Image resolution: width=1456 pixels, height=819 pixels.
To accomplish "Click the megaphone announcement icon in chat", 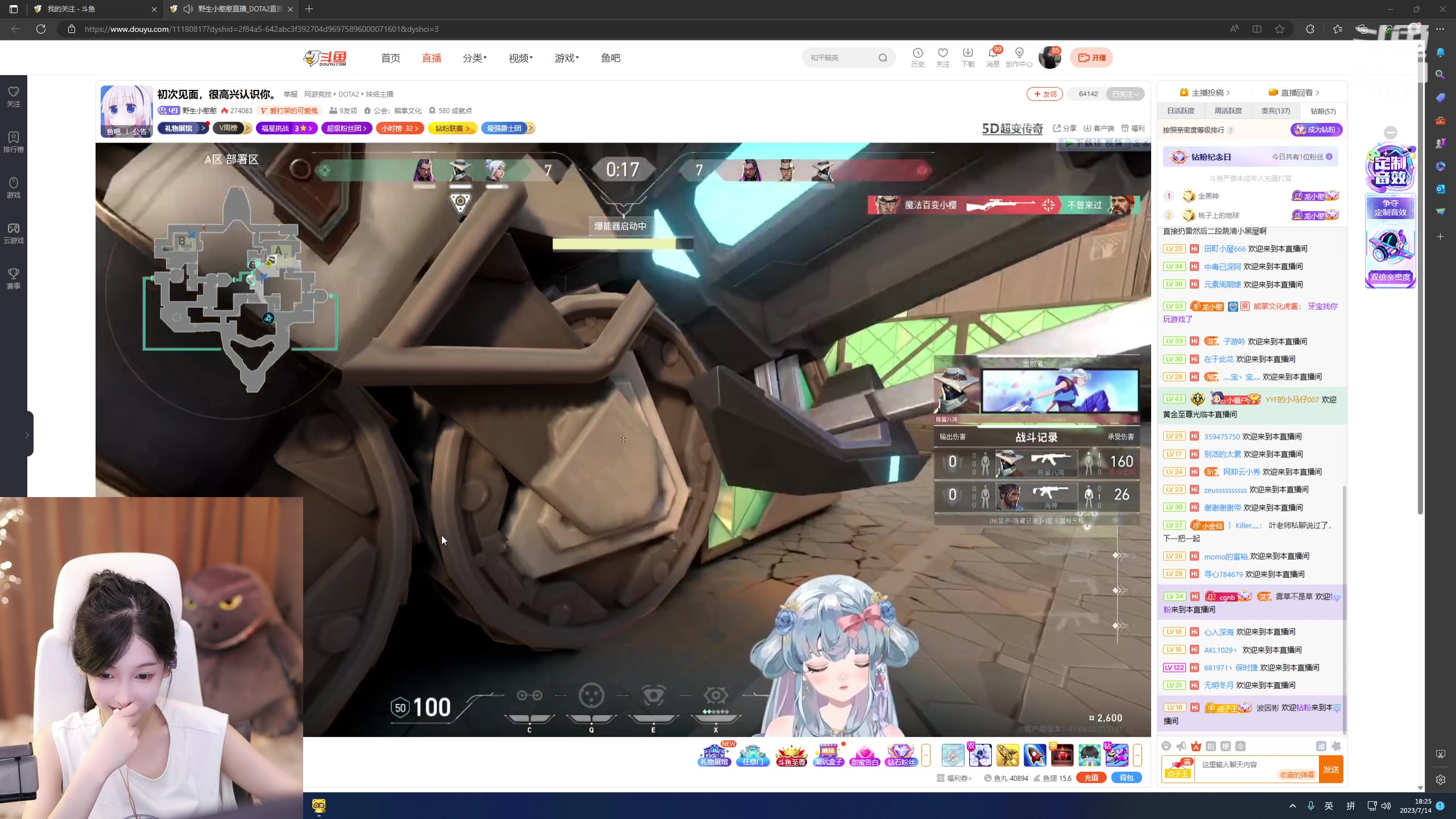I will click(x=1181, y=746).
